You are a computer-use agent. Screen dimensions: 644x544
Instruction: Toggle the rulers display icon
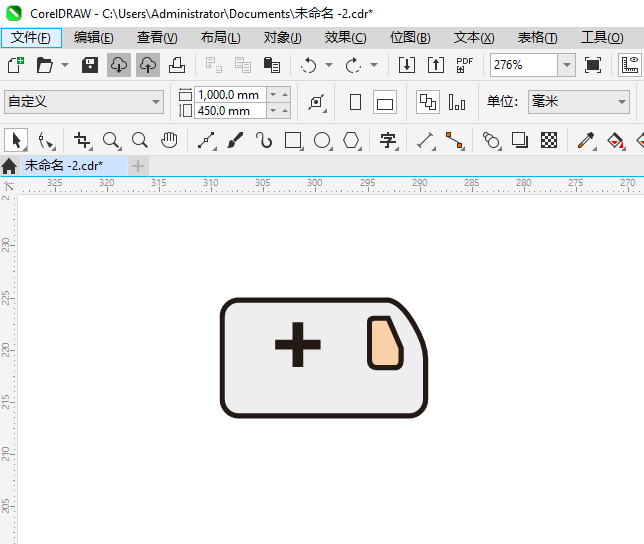click(630, 65)
